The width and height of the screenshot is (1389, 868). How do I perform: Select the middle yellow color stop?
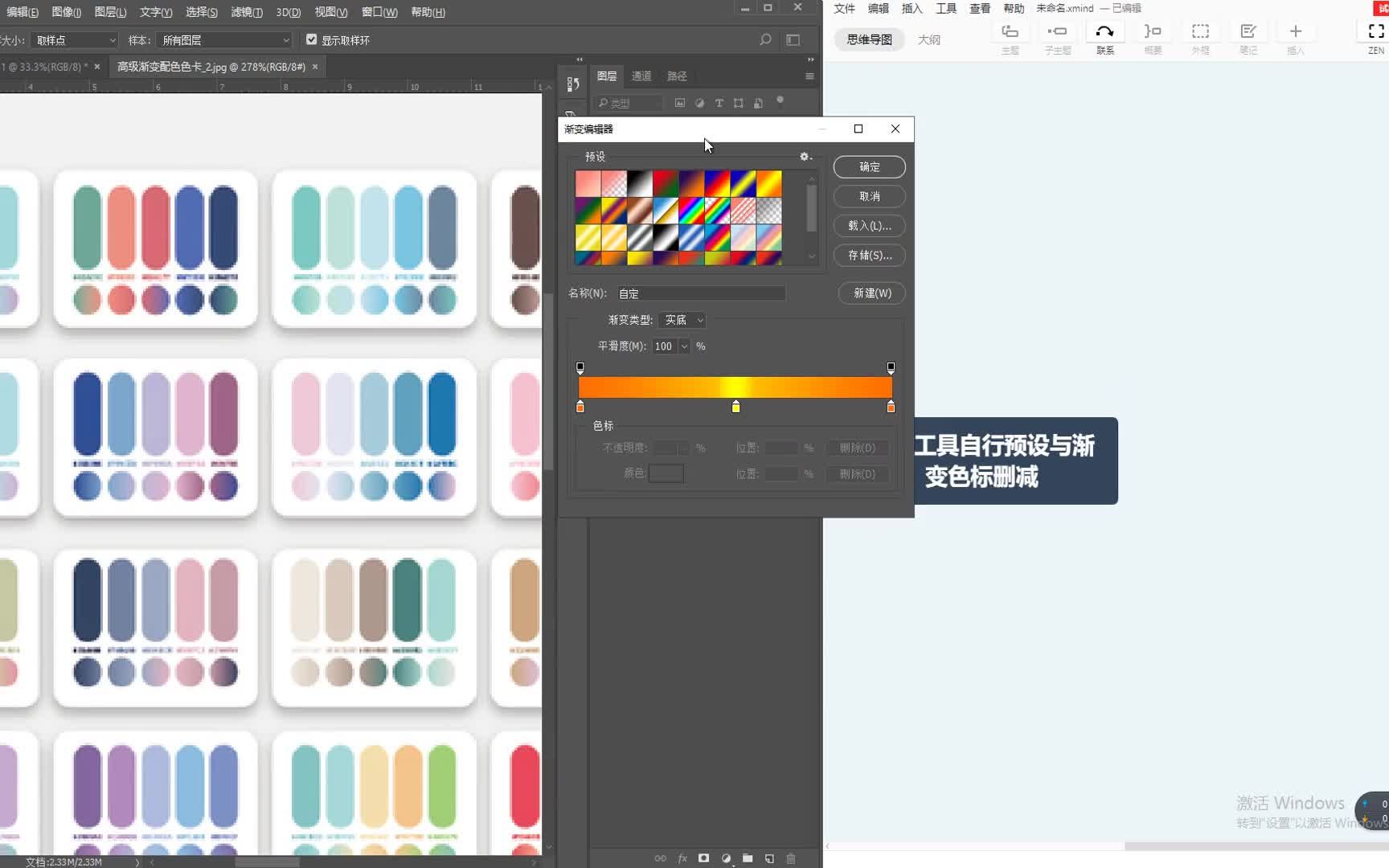pos(735,407)
